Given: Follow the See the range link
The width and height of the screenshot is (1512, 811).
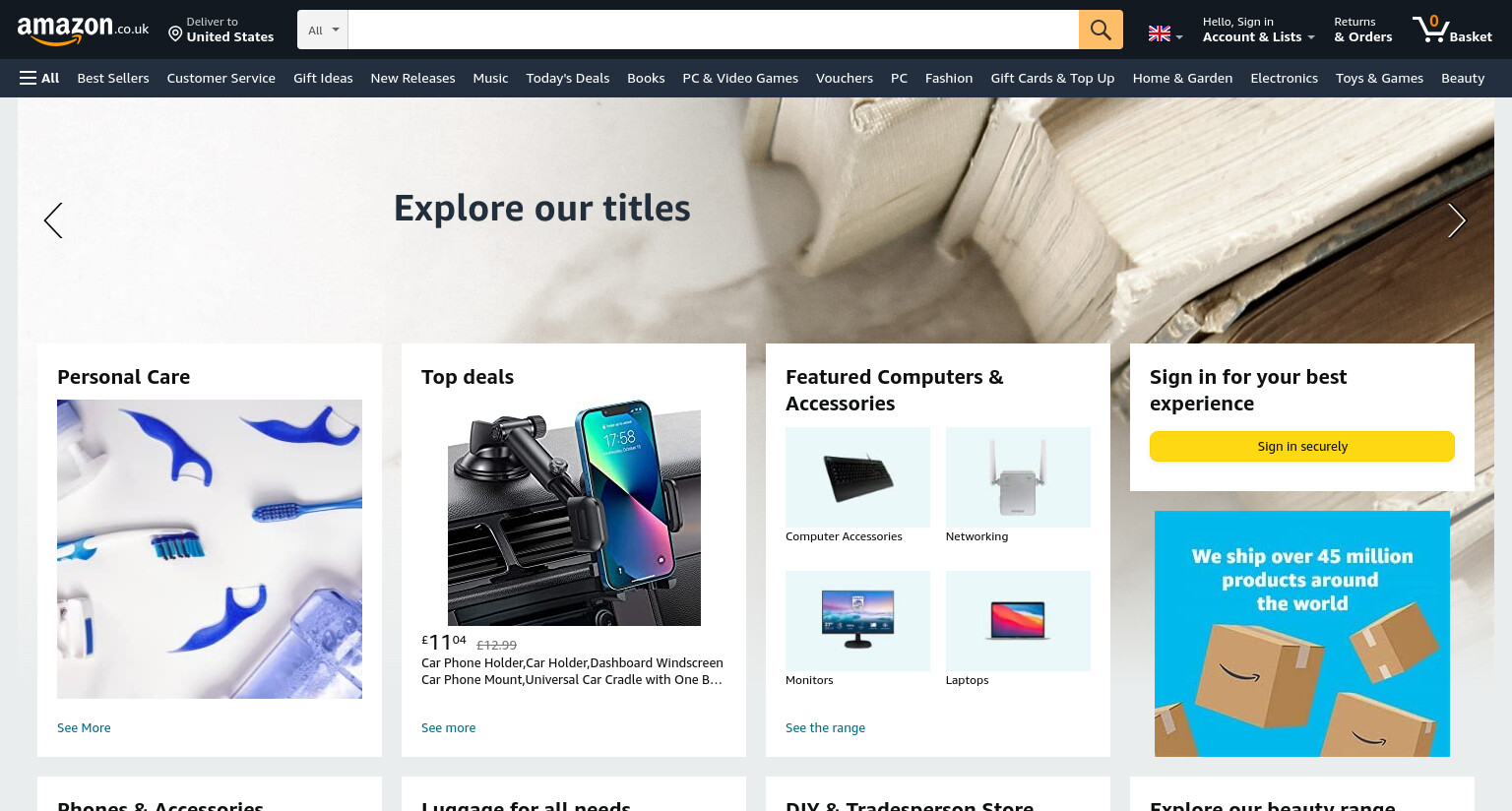Looking at the screenshot, I should click(825, 728).
